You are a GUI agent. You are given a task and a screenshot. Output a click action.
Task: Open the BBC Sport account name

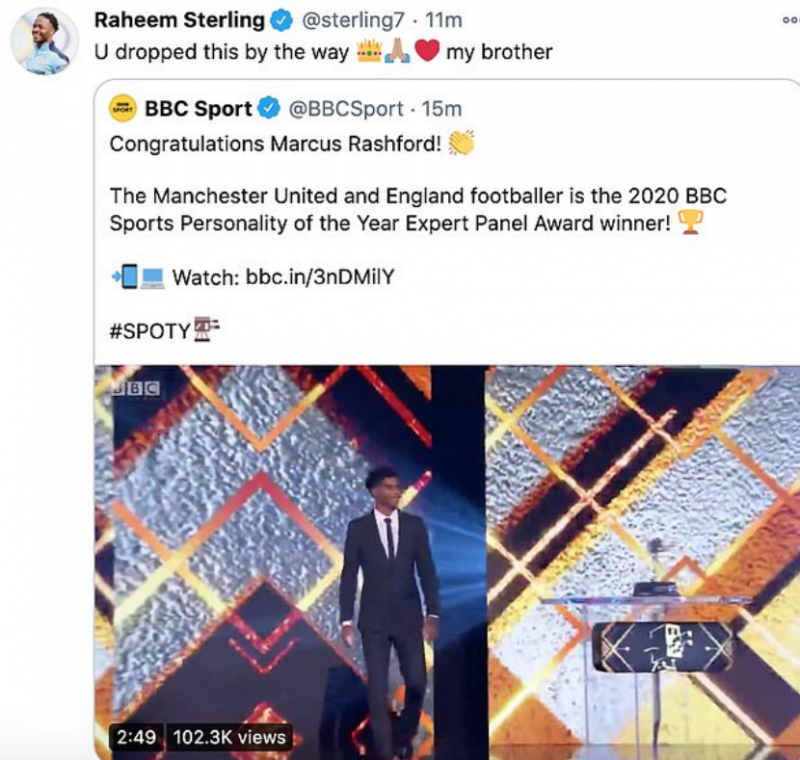tap(198, 107)
